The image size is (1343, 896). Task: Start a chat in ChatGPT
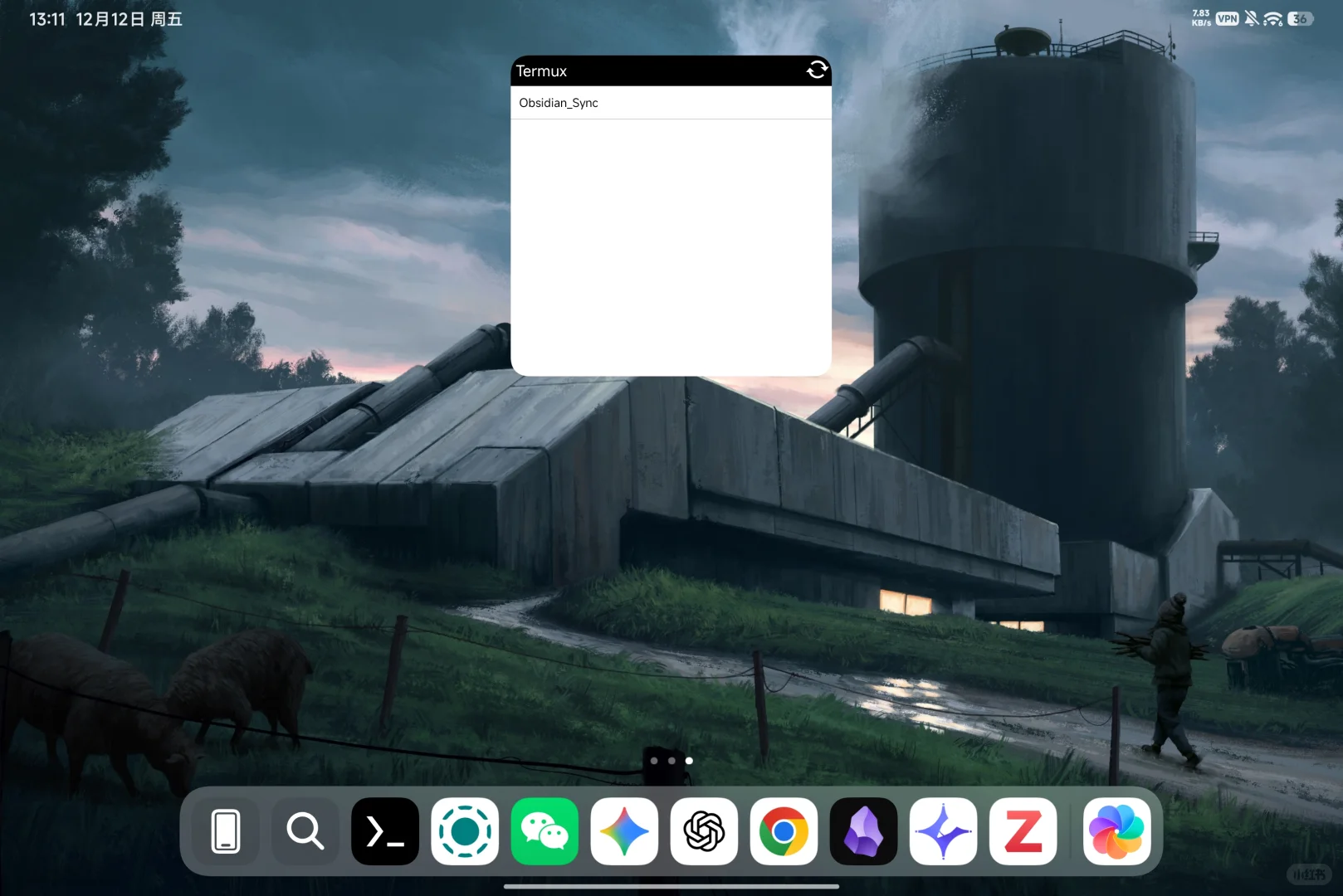pos(703,831)
